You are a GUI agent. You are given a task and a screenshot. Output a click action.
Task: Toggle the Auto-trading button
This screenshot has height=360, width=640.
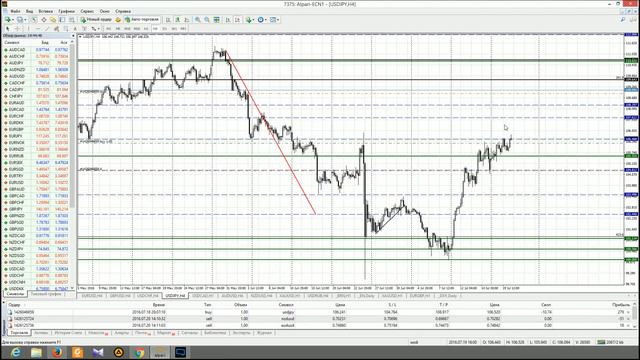tap(142, 20)
